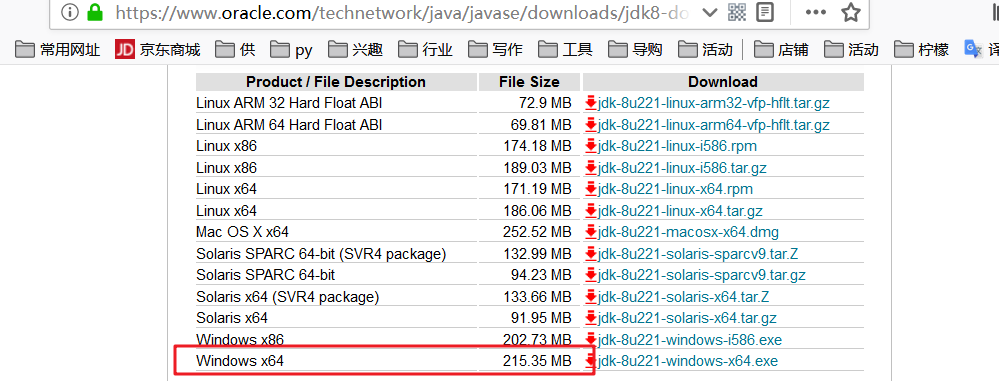999x381 pixels.
Task: Open the 兴趣 bookmarks folder
Action: 356,50
